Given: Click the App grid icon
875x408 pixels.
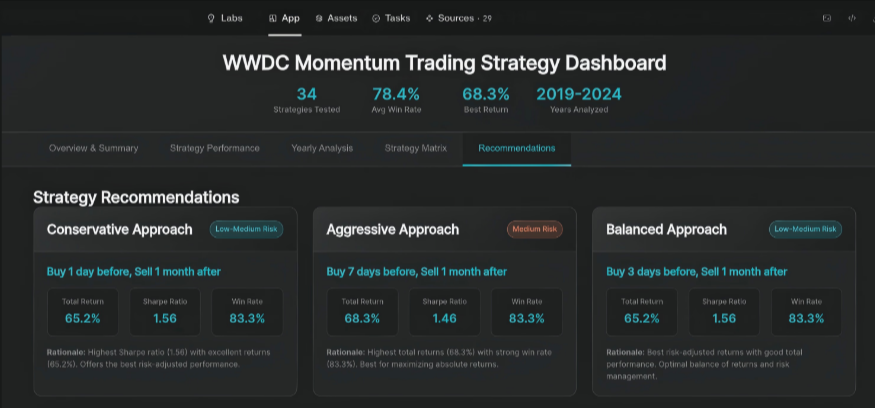Looking at the screenshot, I should 273,18.
